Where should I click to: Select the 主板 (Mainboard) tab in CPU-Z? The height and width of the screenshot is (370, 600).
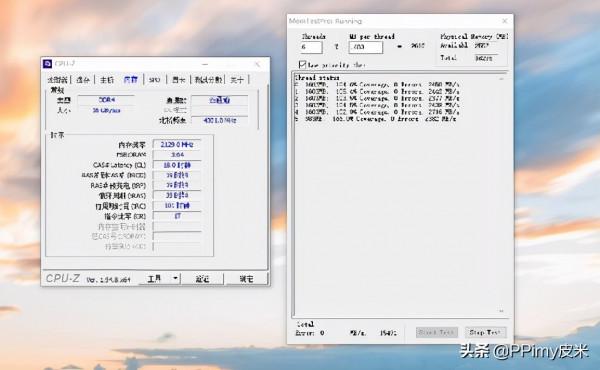tap(107, 80)
